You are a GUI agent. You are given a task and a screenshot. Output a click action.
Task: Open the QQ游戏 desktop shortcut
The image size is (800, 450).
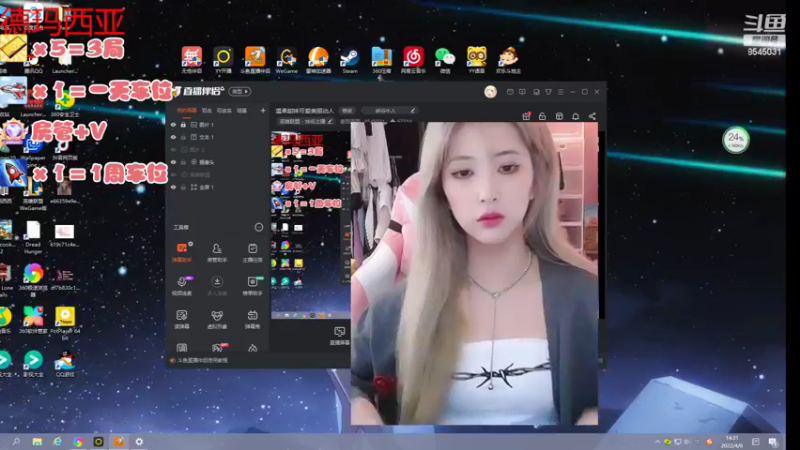[65, 364]
